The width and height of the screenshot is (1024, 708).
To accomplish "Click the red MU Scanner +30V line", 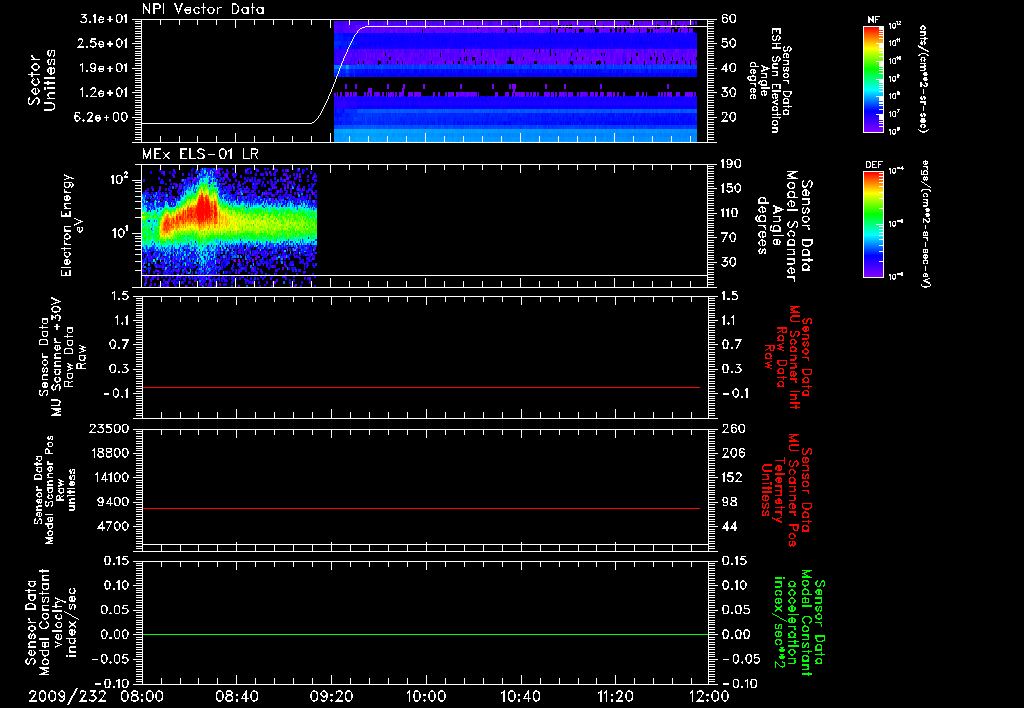I will [421, 387].
